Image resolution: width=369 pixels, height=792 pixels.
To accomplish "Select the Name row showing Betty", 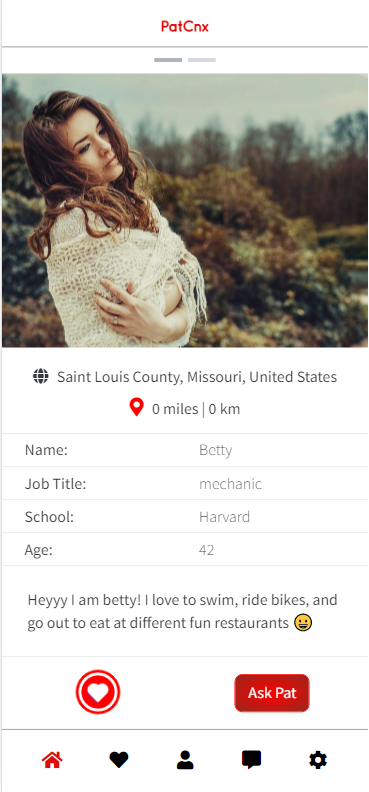I will [185, 450].
